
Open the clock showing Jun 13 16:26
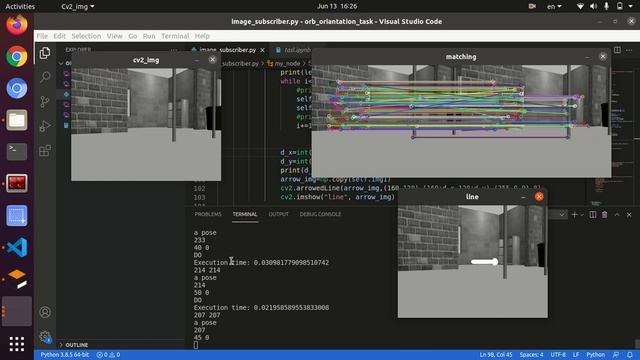(337, 7)
